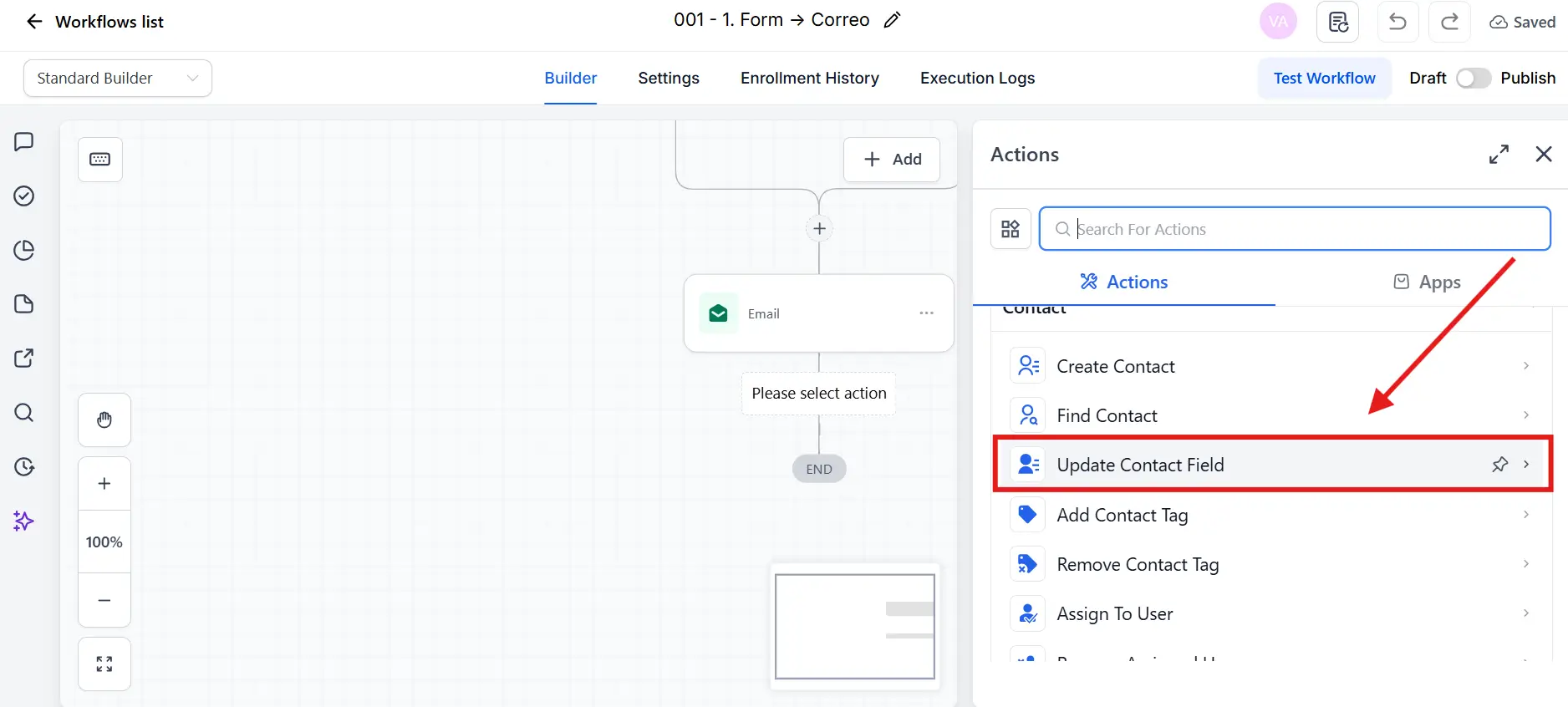
Task: Open the Enrollment History tab
Action: click(x=810, y=79)
